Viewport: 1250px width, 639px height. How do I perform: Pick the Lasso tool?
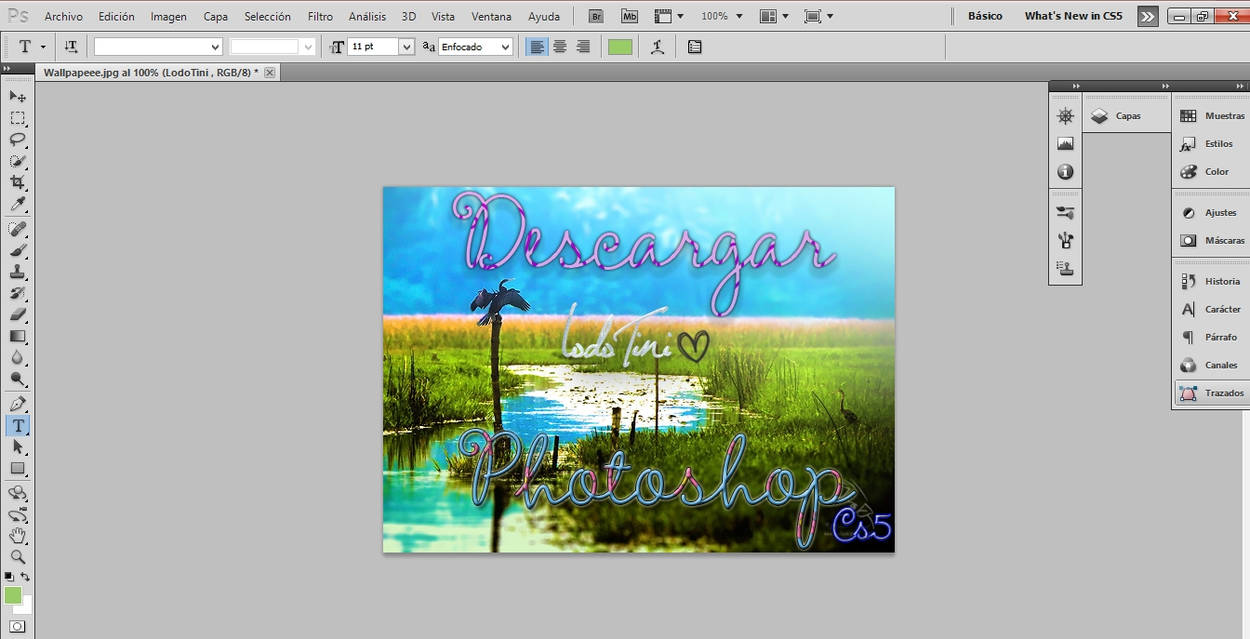pyautogui.click(x=18, y=140)
